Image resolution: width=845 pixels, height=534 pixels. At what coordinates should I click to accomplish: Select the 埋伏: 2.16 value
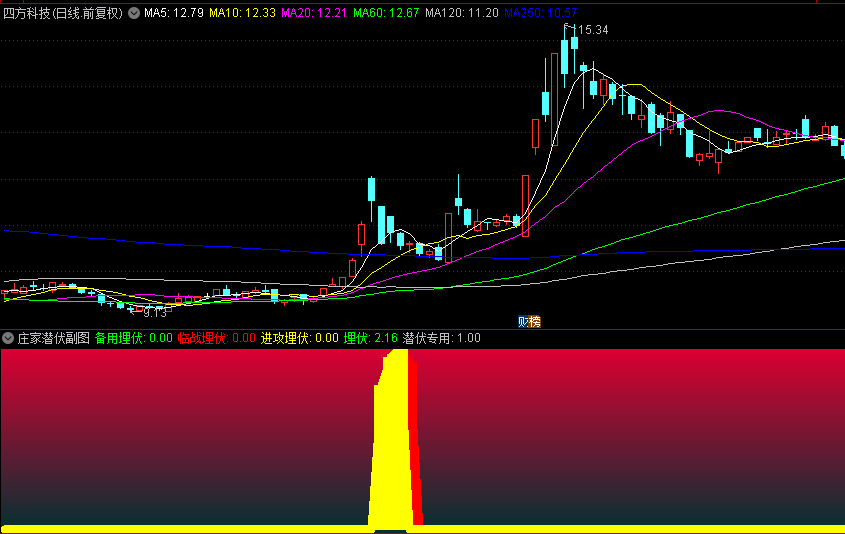[x=371, y=338]
